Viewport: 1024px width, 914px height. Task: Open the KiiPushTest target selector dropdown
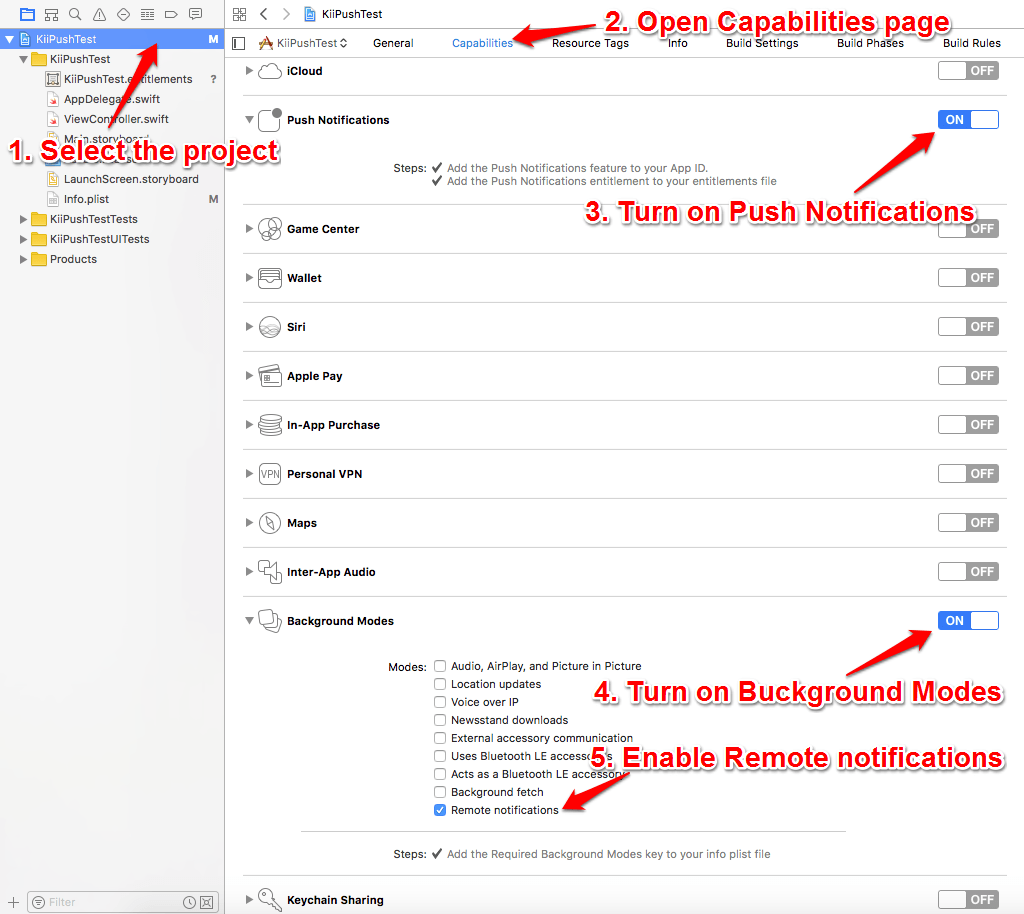pyautogui.click(x=304, y=43)
